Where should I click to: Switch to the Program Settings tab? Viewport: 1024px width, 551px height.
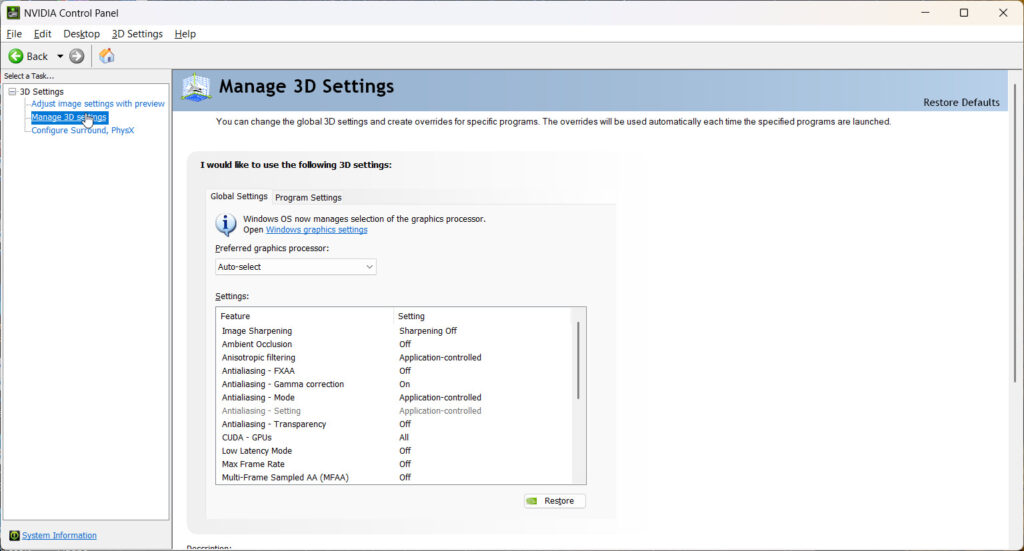click(x=308, y=197)
